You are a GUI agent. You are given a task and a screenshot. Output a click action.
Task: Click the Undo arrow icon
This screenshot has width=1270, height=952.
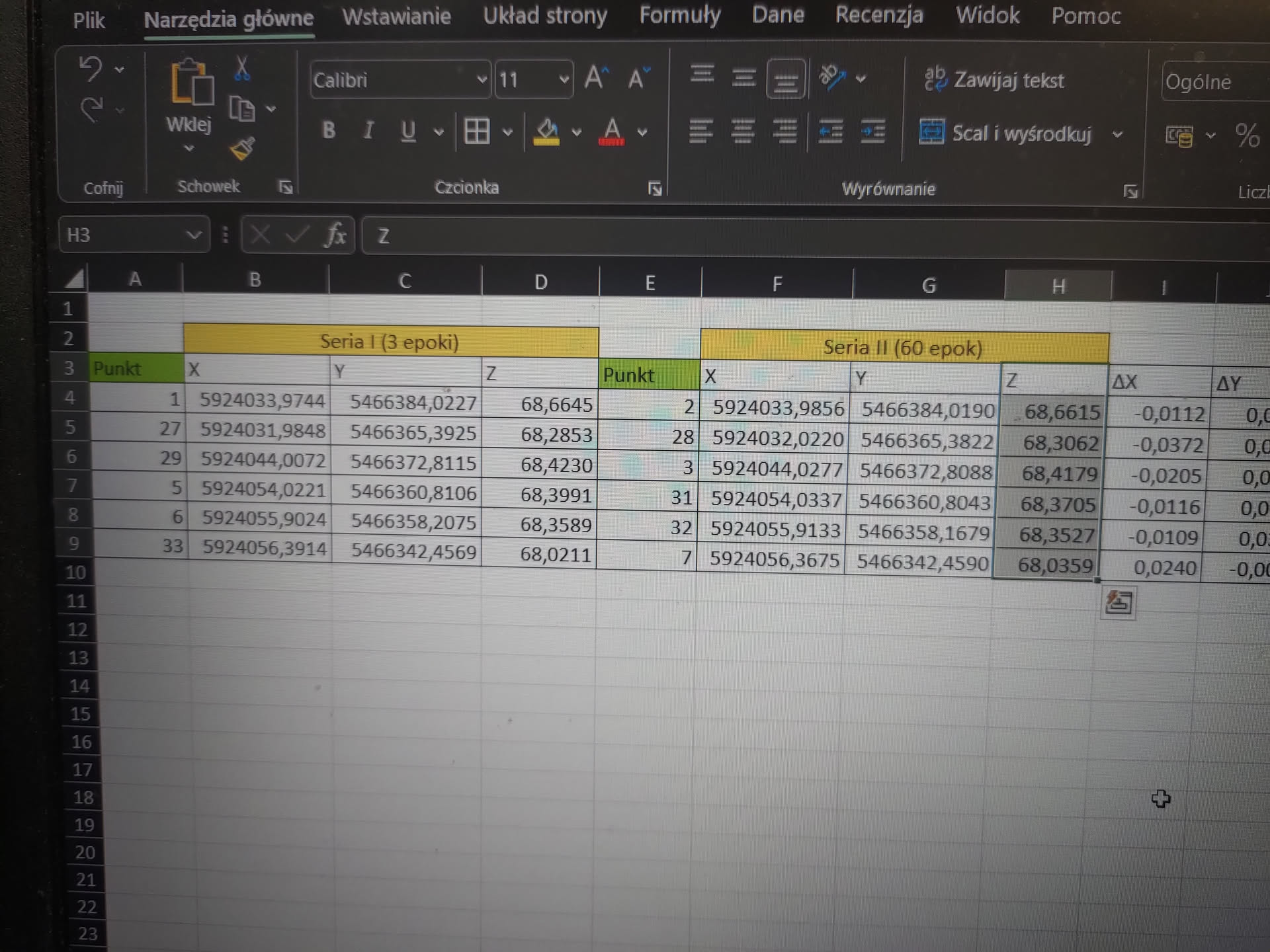tap(91, 69)
